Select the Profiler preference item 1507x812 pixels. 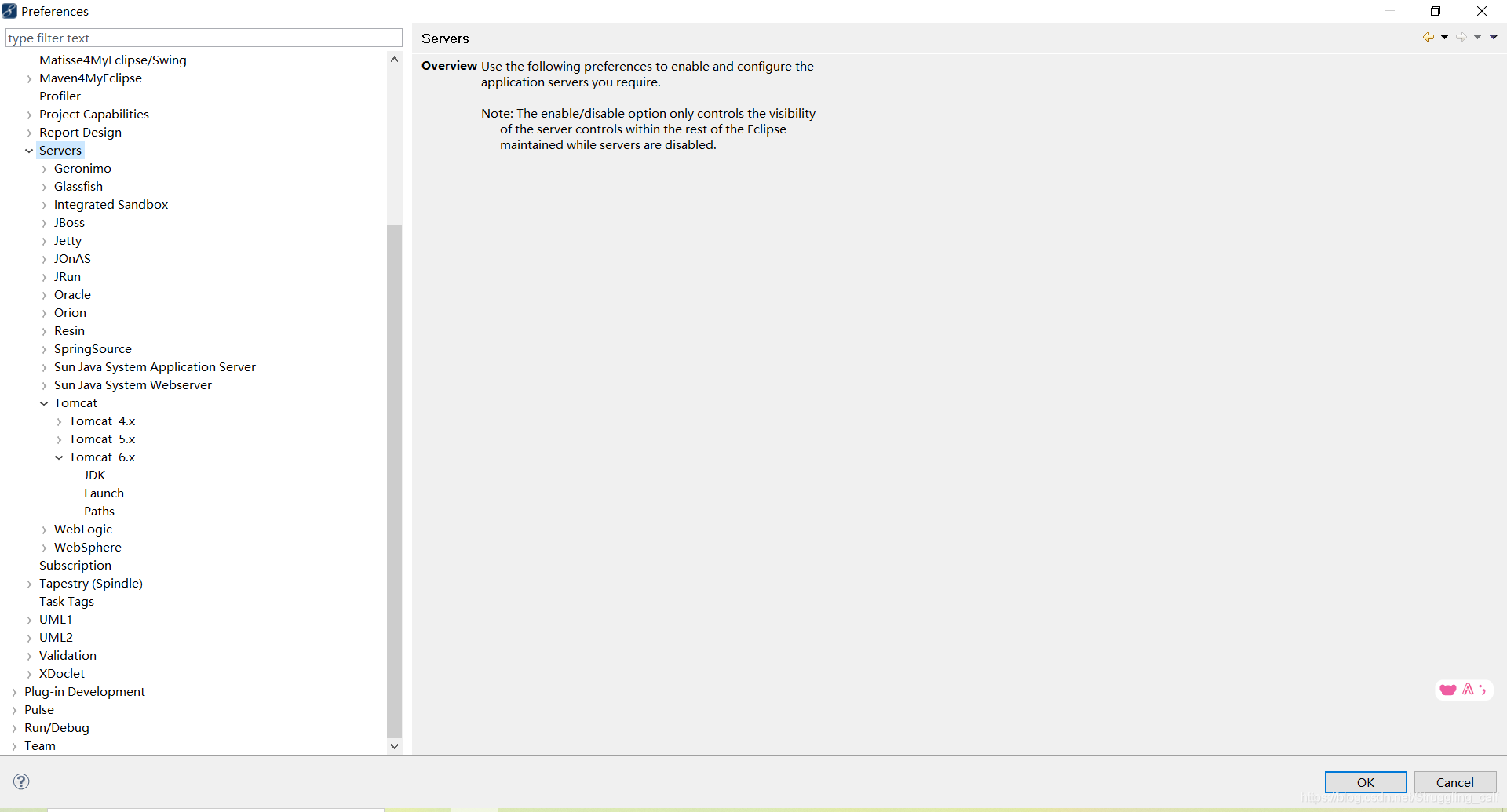coord(60,96)
